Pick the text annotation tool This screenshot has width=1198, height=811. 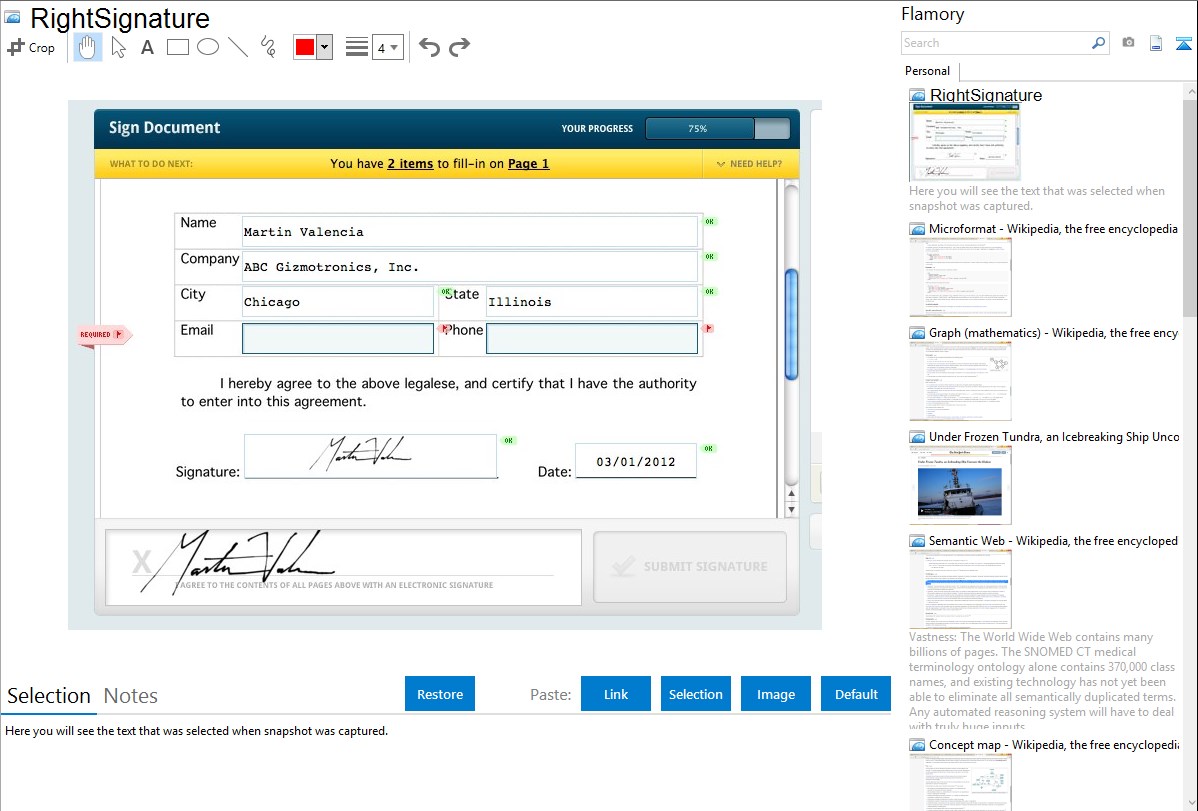coord(147,47)
